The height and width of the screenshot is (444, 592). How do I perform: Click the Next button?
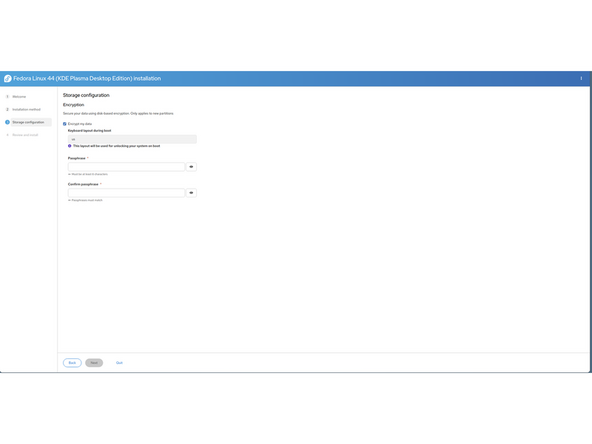pos(94,363)
